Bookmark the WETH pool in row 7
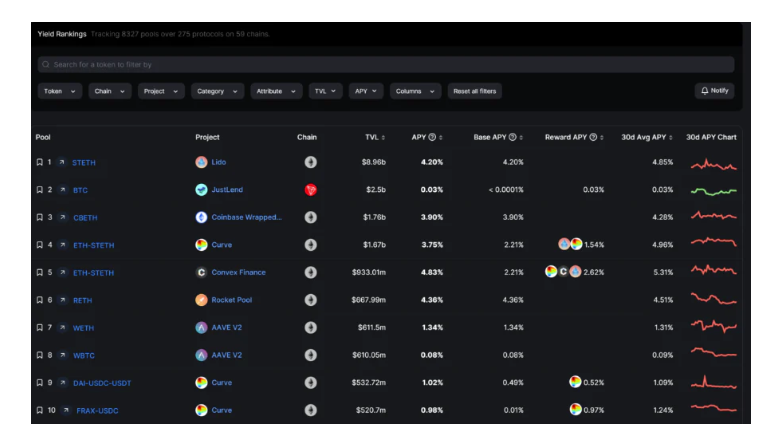 (39, 327)
